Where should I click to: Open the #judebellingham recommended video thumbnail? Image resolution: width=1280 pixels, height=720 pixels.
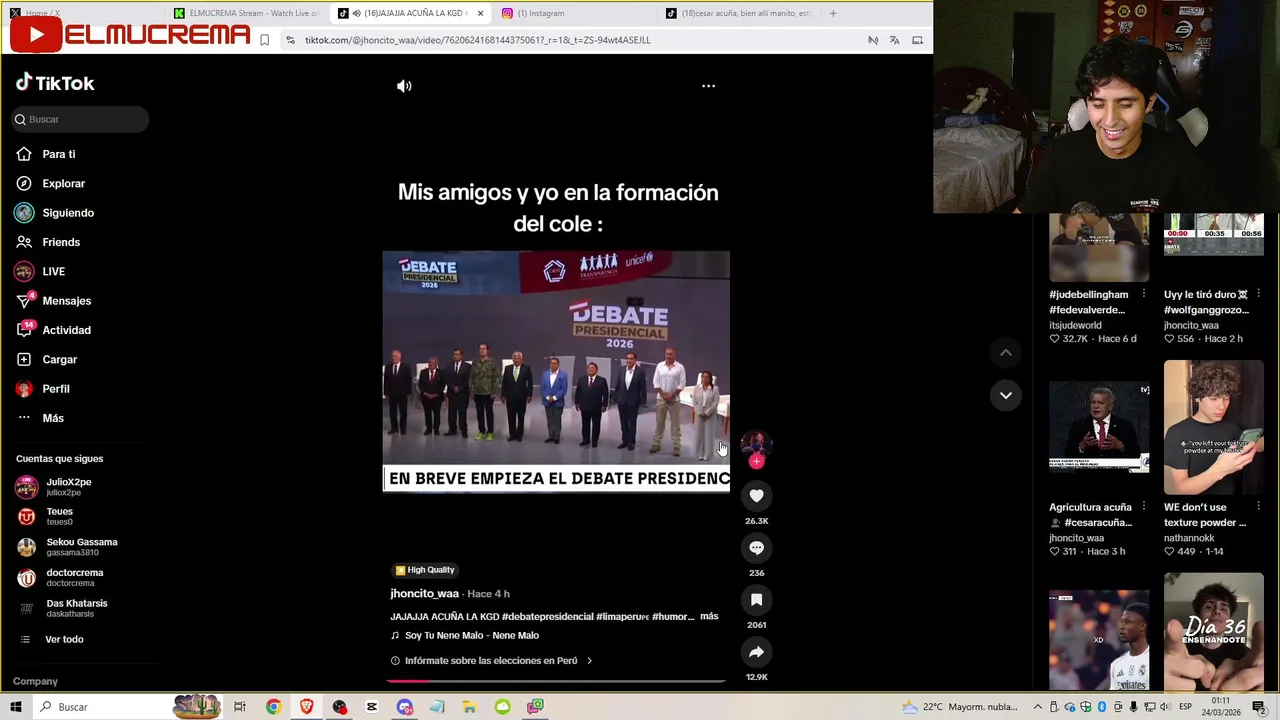pyautogui.click(x=1099, y=248)
